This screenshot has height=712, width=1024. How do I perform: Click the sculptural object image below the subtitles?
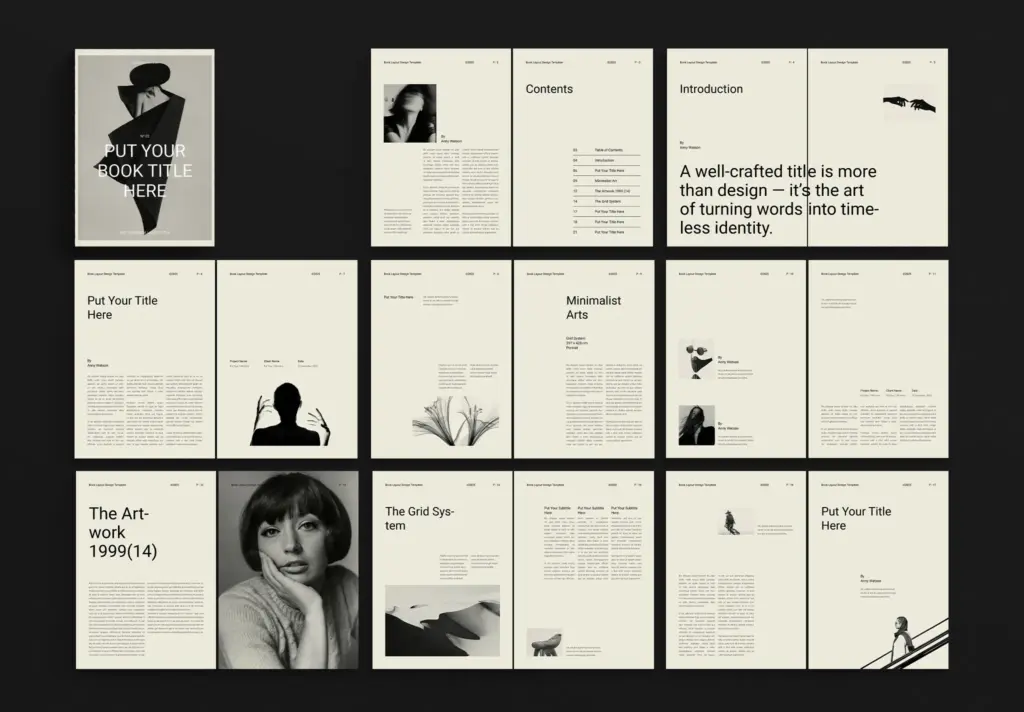click(543, 640)
